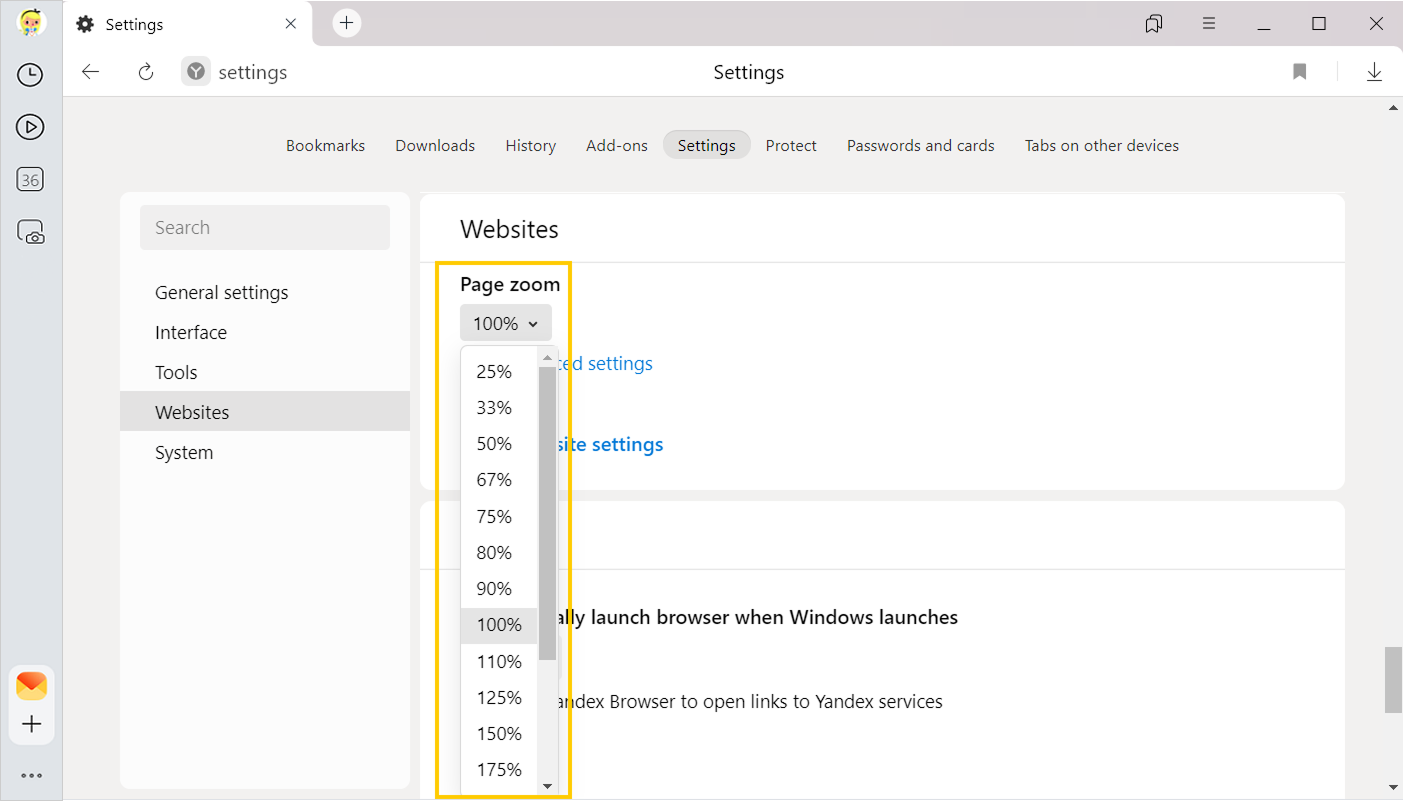Open the browser hamburger menu

[x=1209, y=23]
